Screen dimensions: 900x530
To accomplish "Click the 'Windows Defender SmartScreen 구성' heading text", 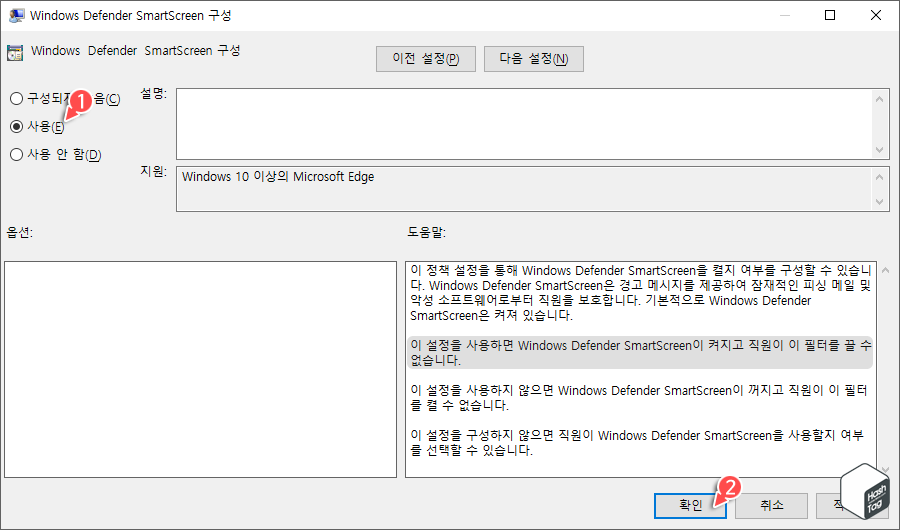I will coord(135,51).
